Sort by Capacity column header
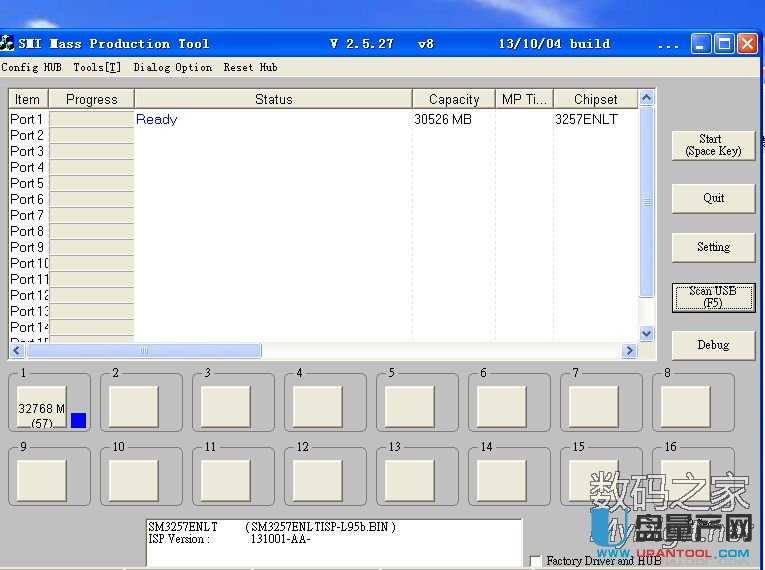 [453, 99]
